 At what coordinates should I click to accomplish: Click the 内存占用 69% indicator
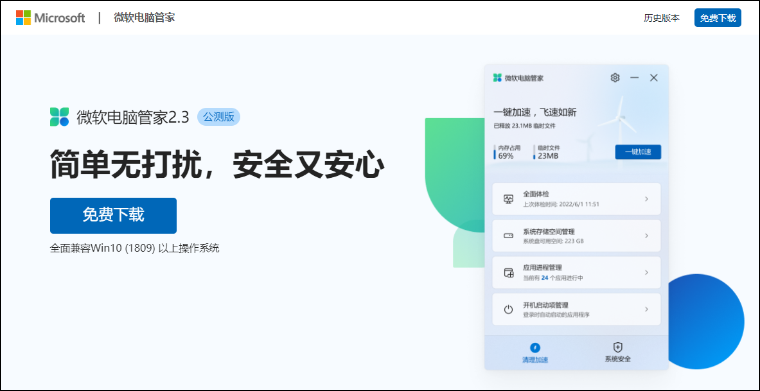click(x=507, y=152)
